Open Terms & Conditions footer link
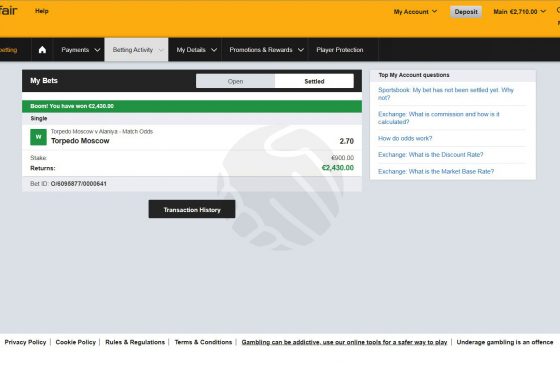 click(x=203, y=342)
